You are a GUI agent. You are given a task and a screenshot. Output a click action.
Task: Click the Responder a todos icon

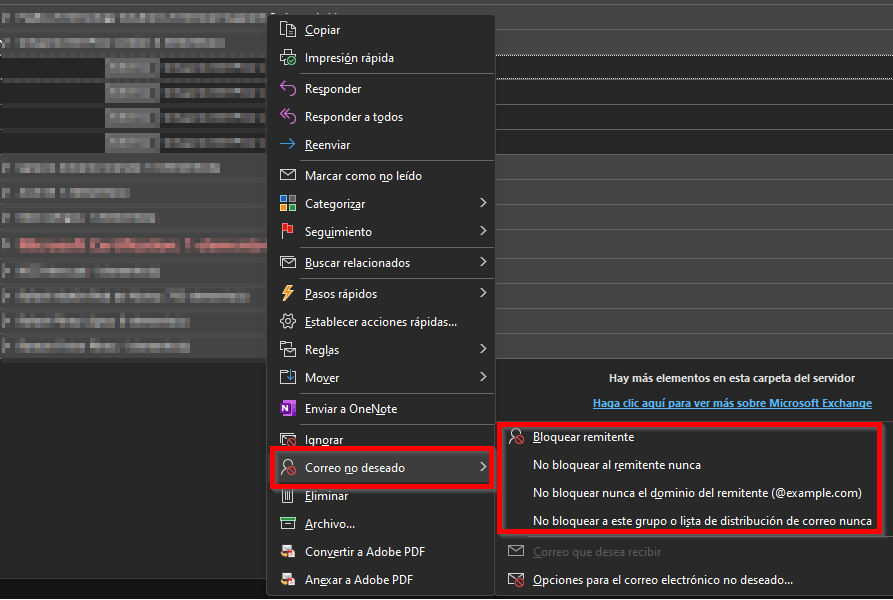pos(288,117)
